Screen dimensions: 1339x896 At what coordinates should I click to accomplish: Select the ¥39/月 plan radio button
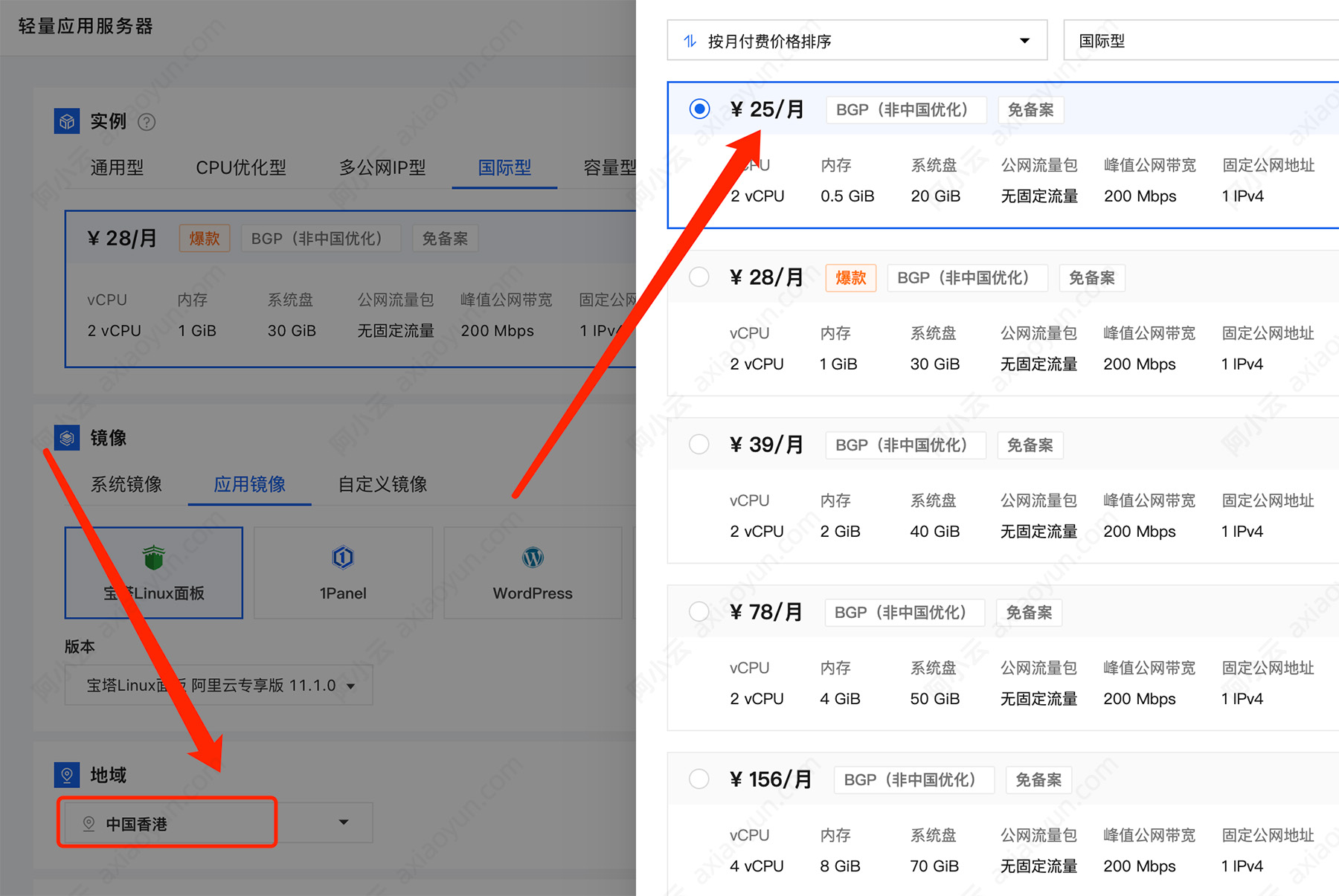tap(699, 445)
